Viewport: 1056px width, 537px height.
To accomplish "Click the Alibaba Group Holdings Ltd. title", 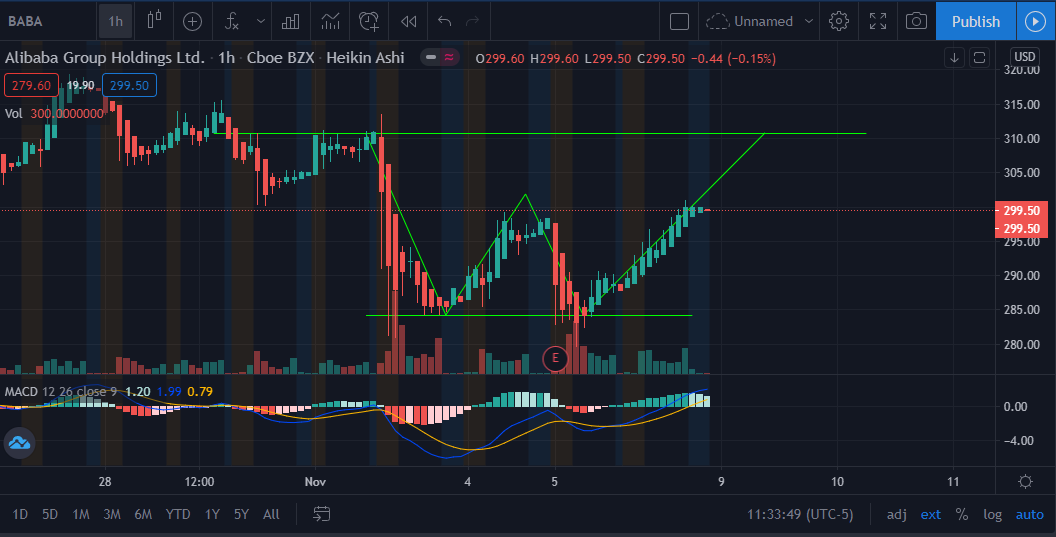I will click(104, 58).
